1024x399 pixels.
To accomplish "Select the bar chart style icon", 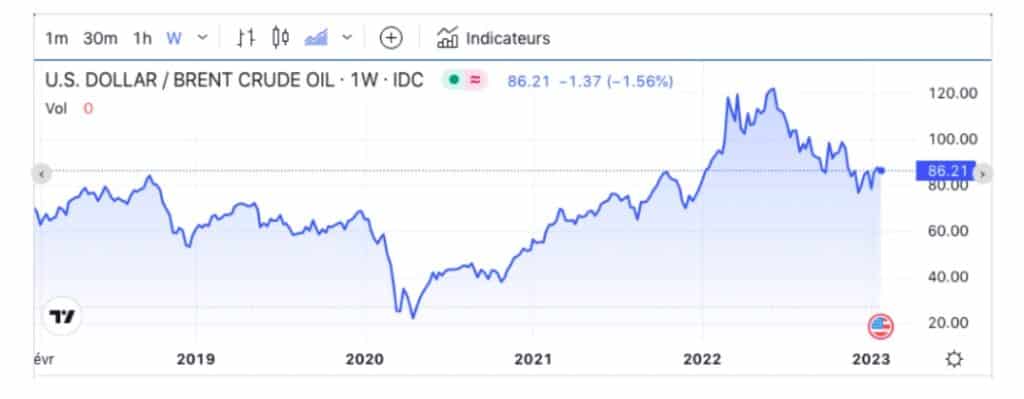I will pos(246,38).
